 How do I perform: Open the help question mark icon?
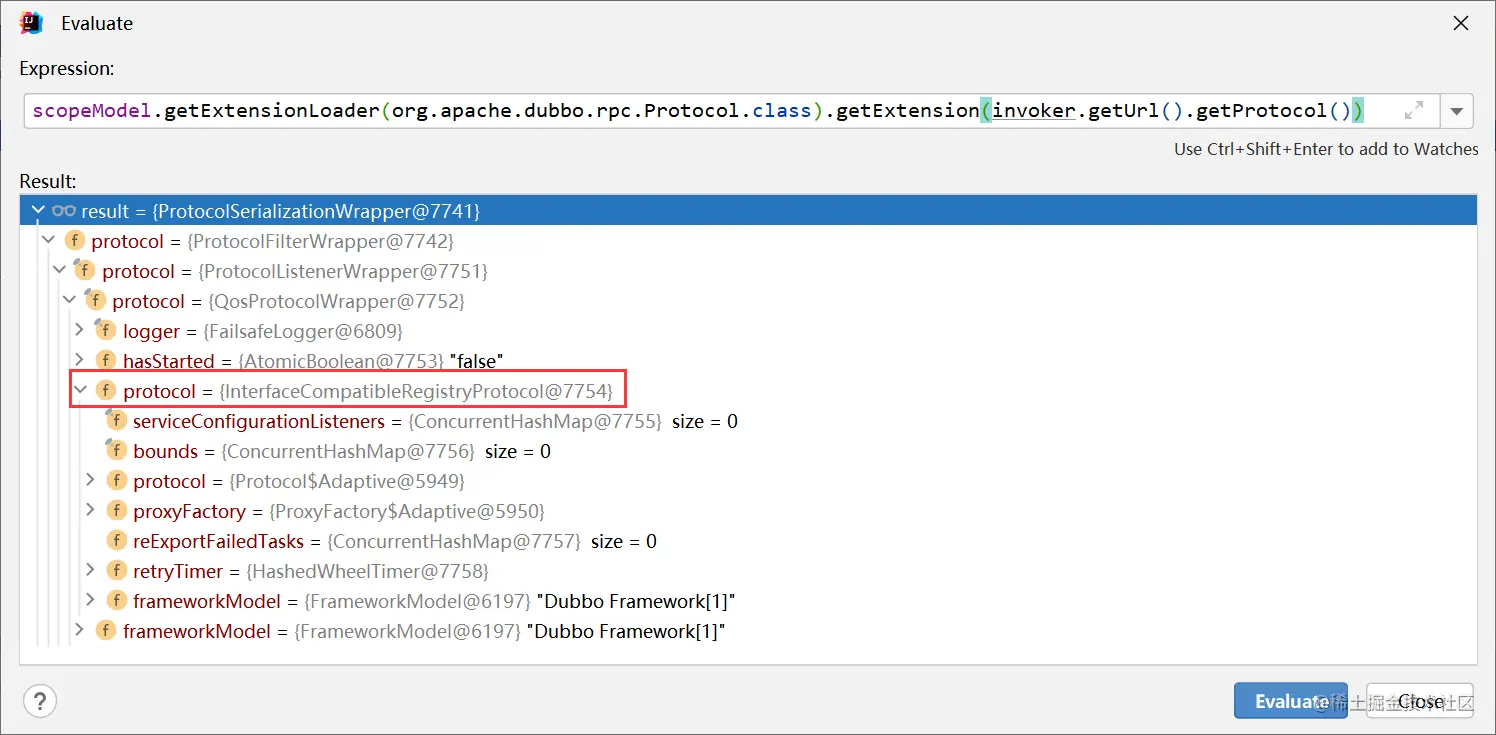click(40, 700)
